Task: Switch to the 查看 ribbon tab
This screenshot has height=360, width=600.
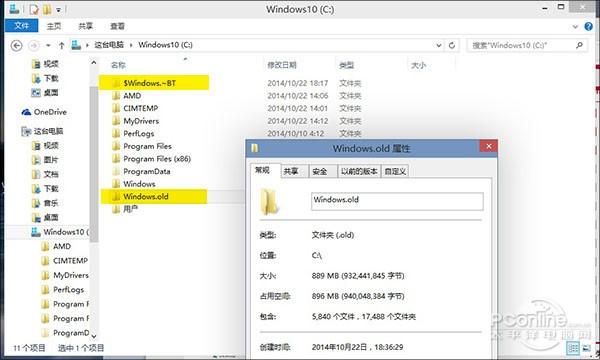Action: coord(117,26)
